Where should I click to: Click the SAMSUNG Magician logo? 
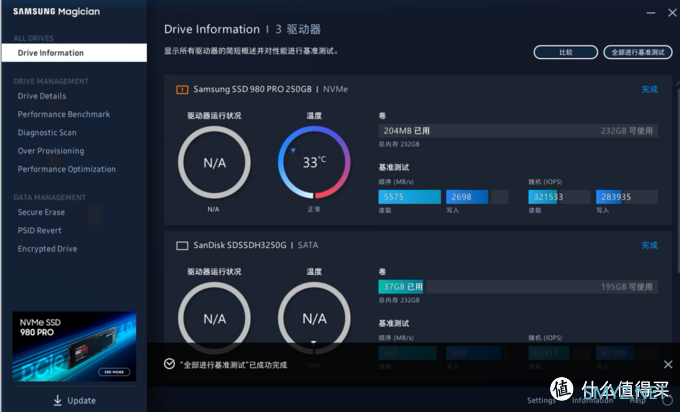click(56, 12)
